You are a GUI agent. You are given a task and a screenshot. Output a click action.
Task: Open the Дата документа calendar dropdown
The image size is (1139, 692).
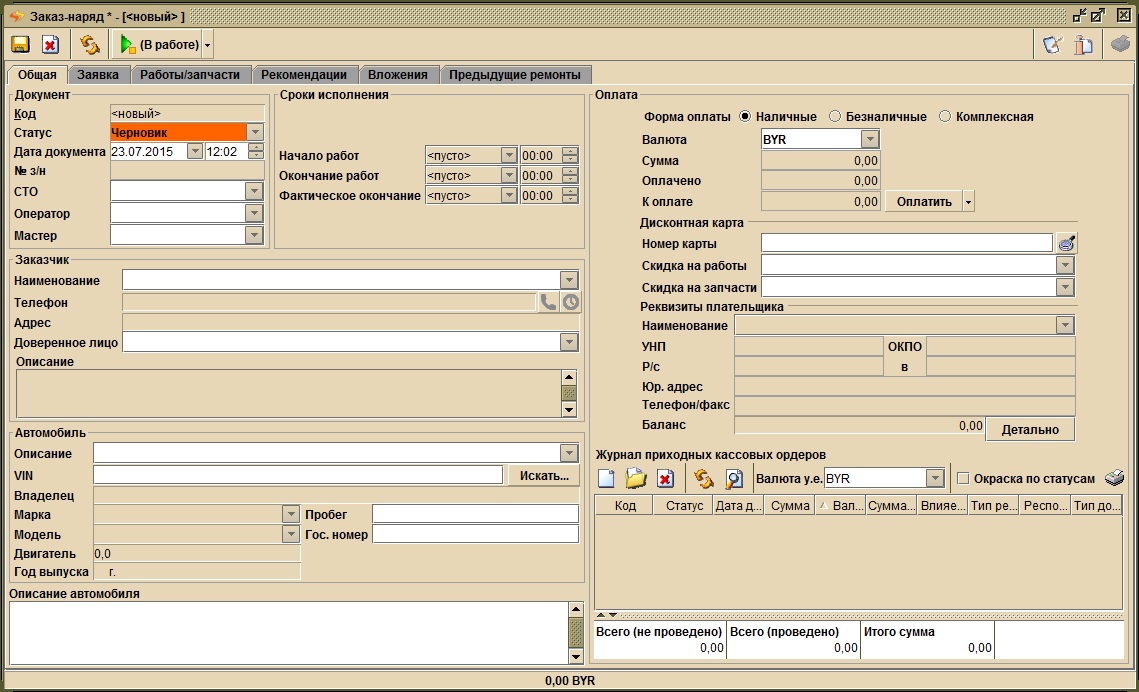point(195,151)
